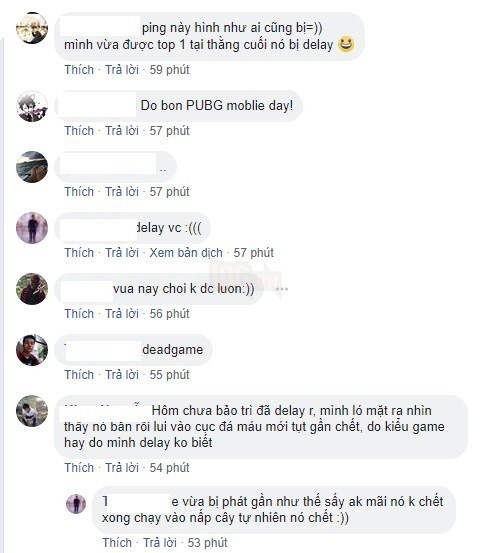Open avatar beside 'Hôm chưa bảo trì' comment
Screen dimensions: 490x553
(x=32, y=411)
